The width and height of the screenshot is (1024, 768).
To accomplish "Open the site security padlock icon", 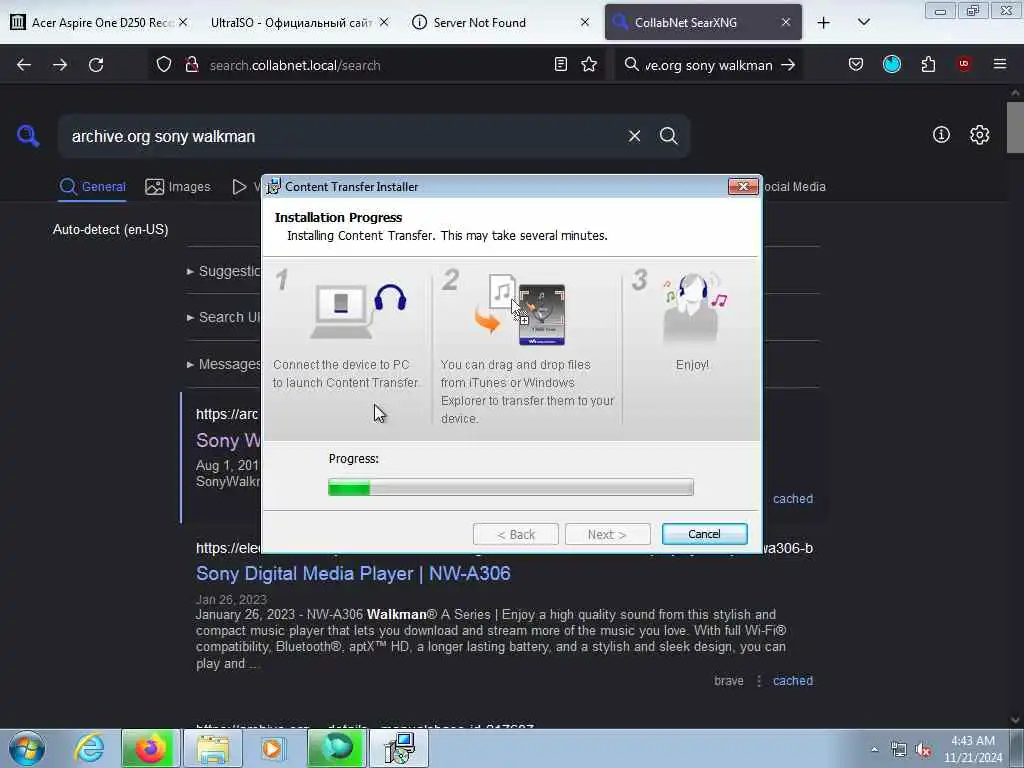I will [x=191, y=65].
